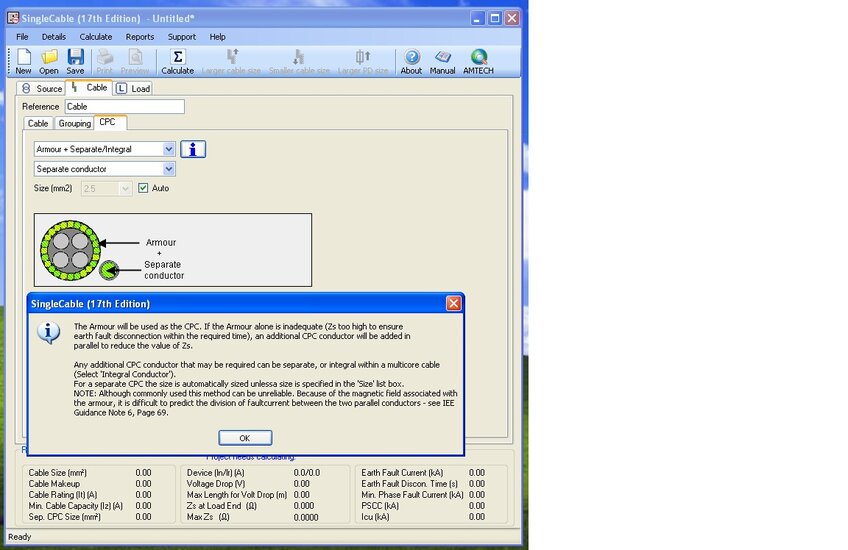Click the Device (In/Ir) (A) label
This screenshot has height=550, width=848.
[x=216, y=473]
